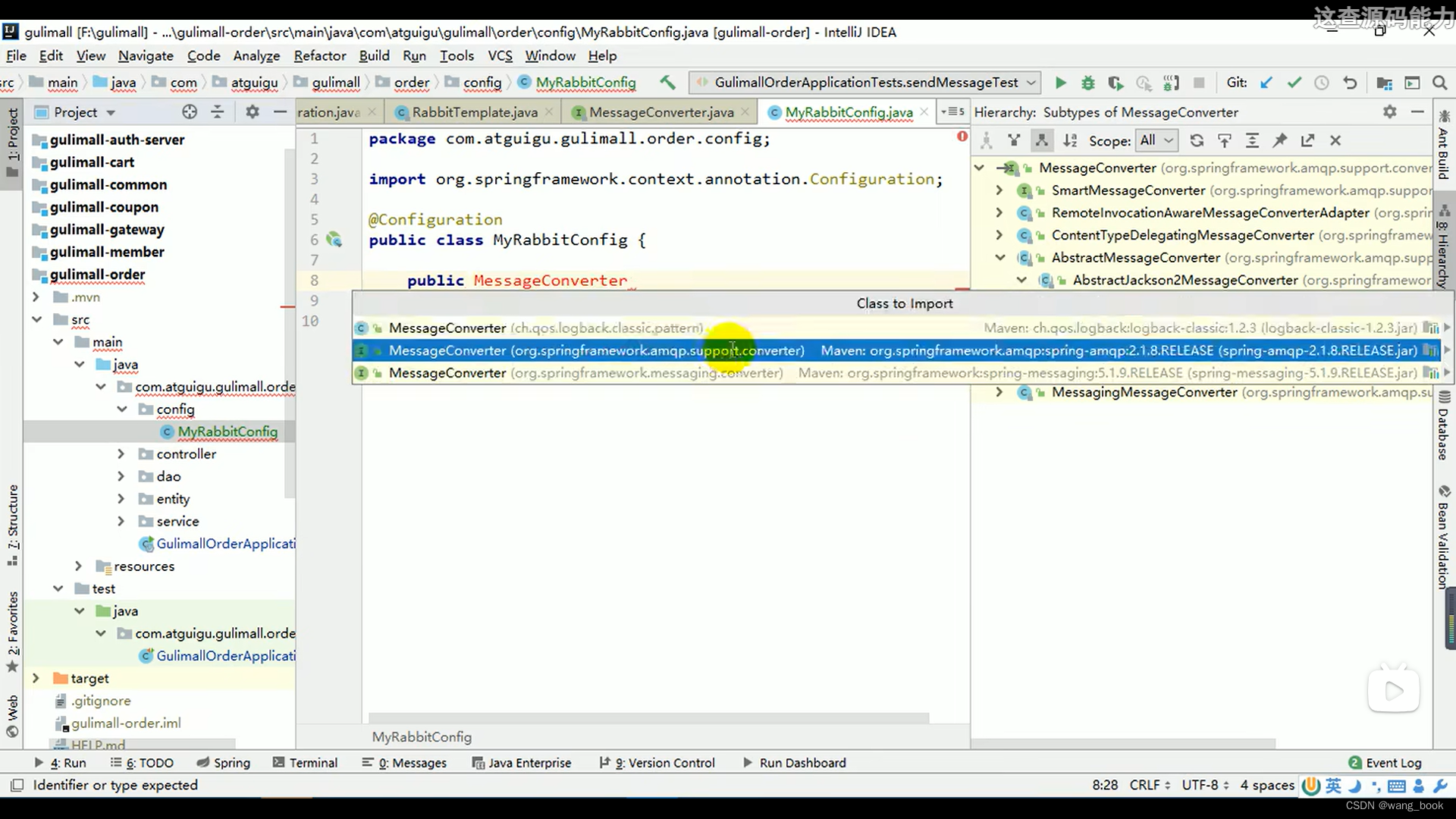Collapse the AbstractMessageConverter node
Viewport: 1456px width, 819px height.
(999, 258)
